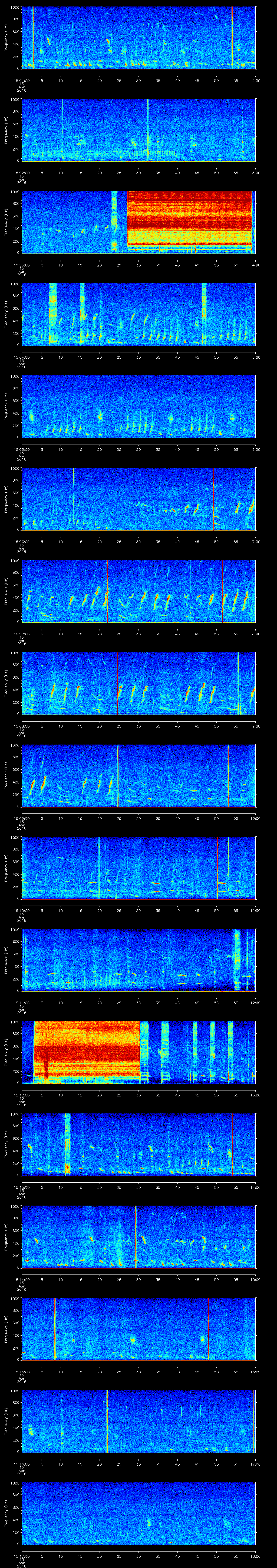Choose the spectrogram plot beginning at 15:07:00

138,591
